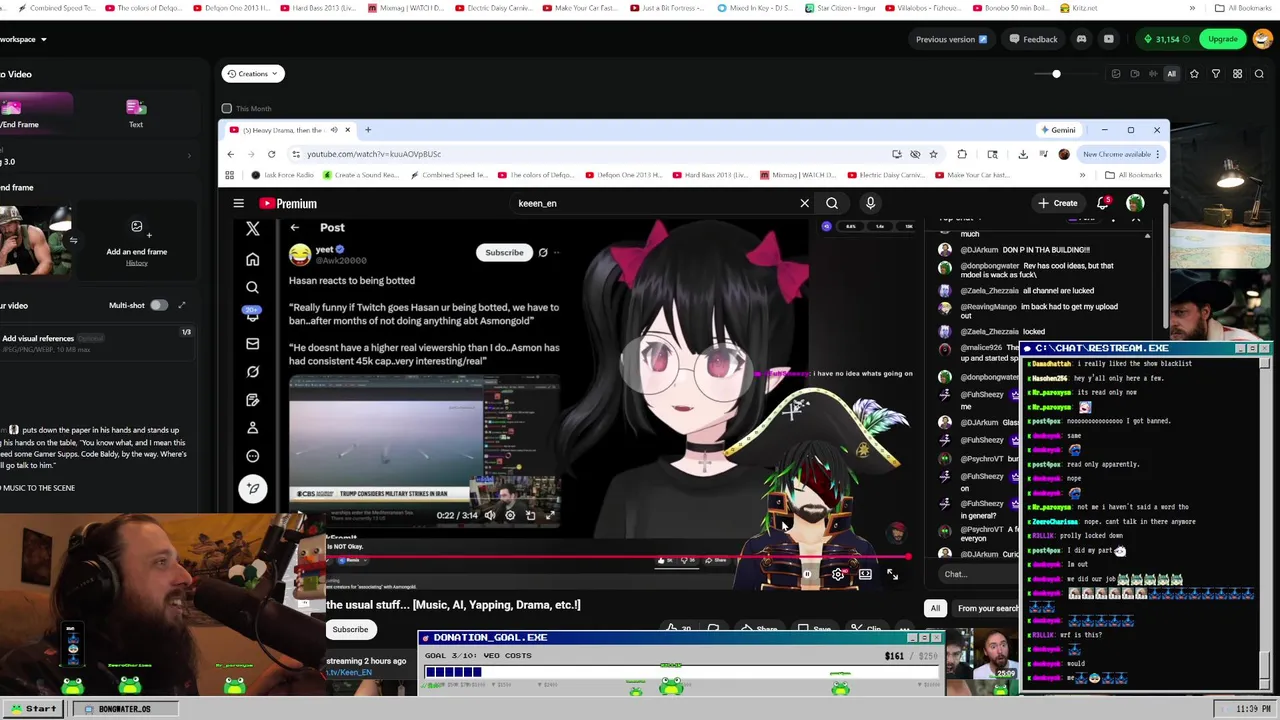Switch to grid layout icon in creations toolbar
This screenshot has width=1280, height=720.
1237,74
